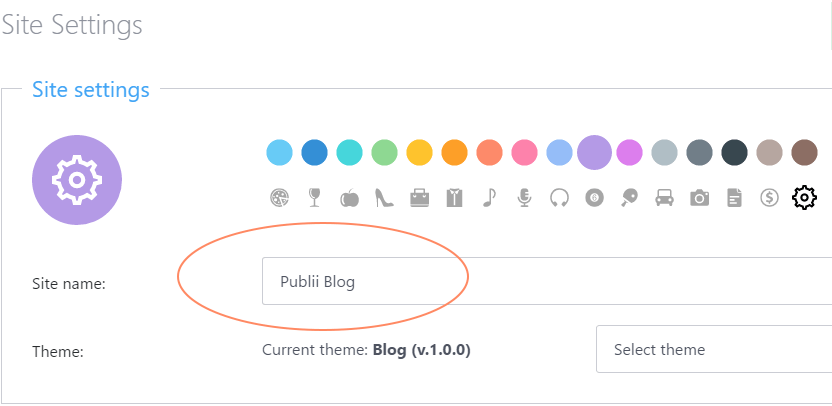
Task: Choose the camera site icon
Action: tap(699, 198)
